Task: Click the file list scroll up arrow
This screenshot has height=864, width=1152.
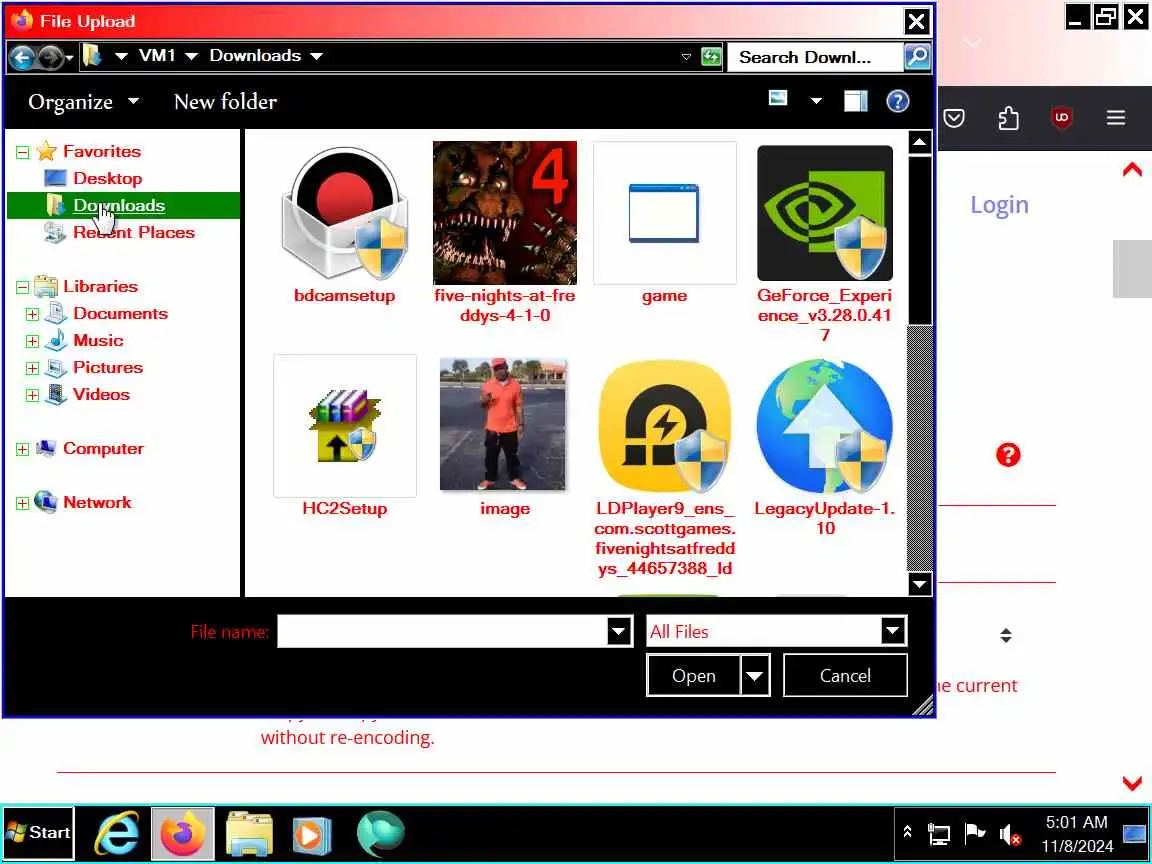Action: (919, 143)
